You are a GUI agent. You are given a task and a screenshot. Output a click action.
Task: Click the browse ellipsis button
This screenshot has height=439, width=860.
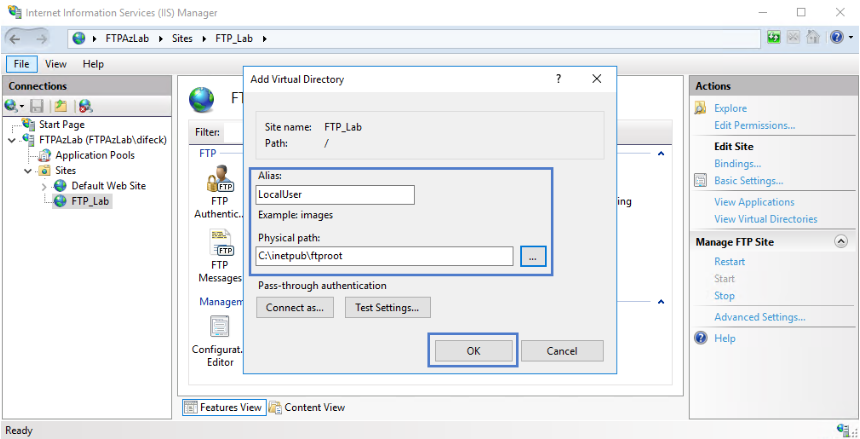click(x=533, y=256)
